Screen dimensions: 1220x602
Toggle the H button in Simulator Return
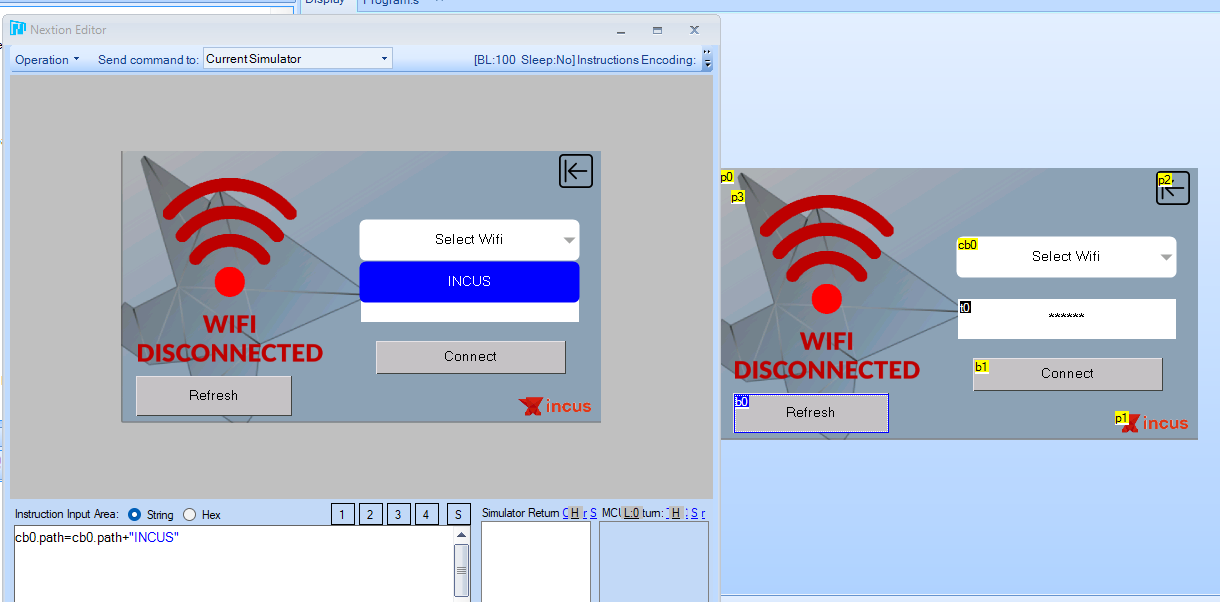click(x=574, y=513)
